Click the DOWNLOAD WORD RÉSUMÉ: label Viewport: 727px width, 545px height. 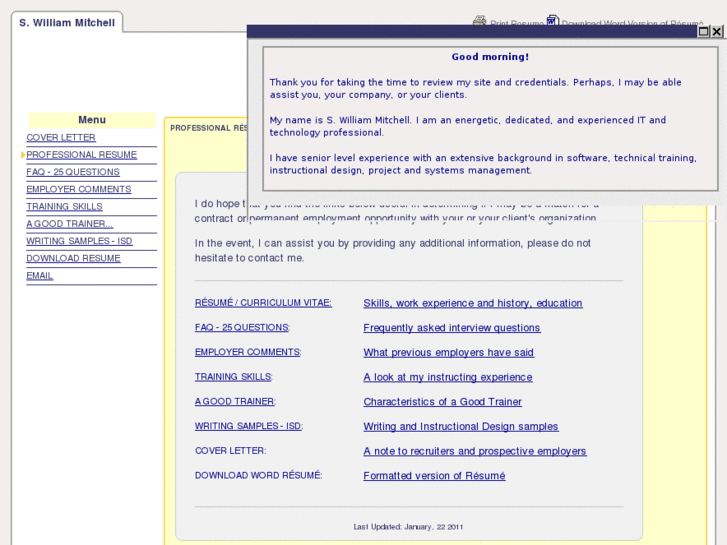coord(258,475)
